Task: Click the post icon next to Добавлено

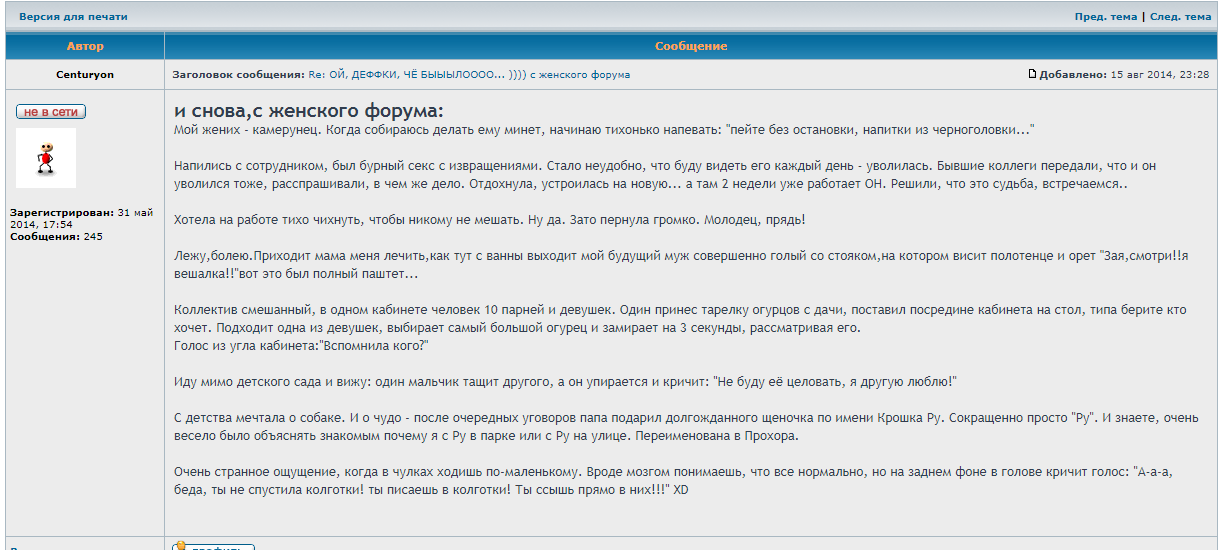Action: click(x=1033, y=74)
